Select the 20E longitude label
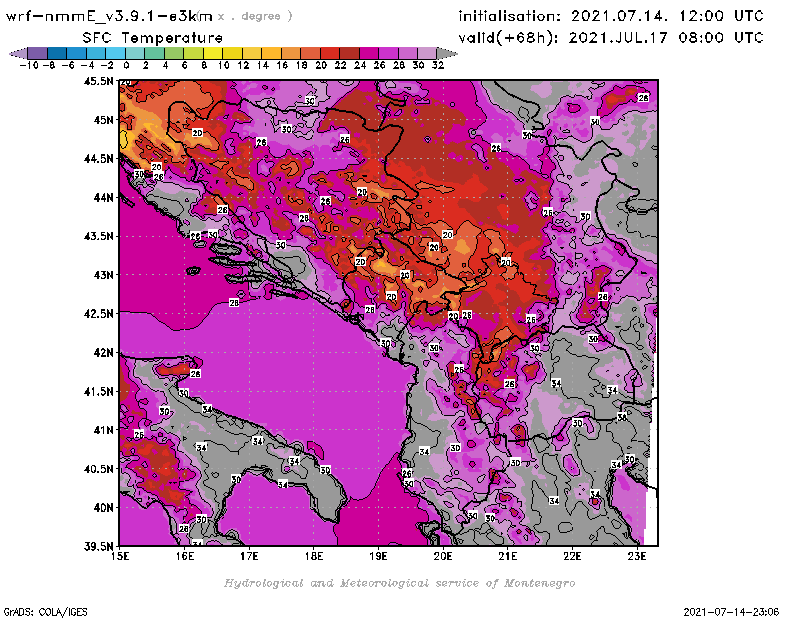This screenshot has height=618, width=800. pyautogui.click(x=443, y=556)
